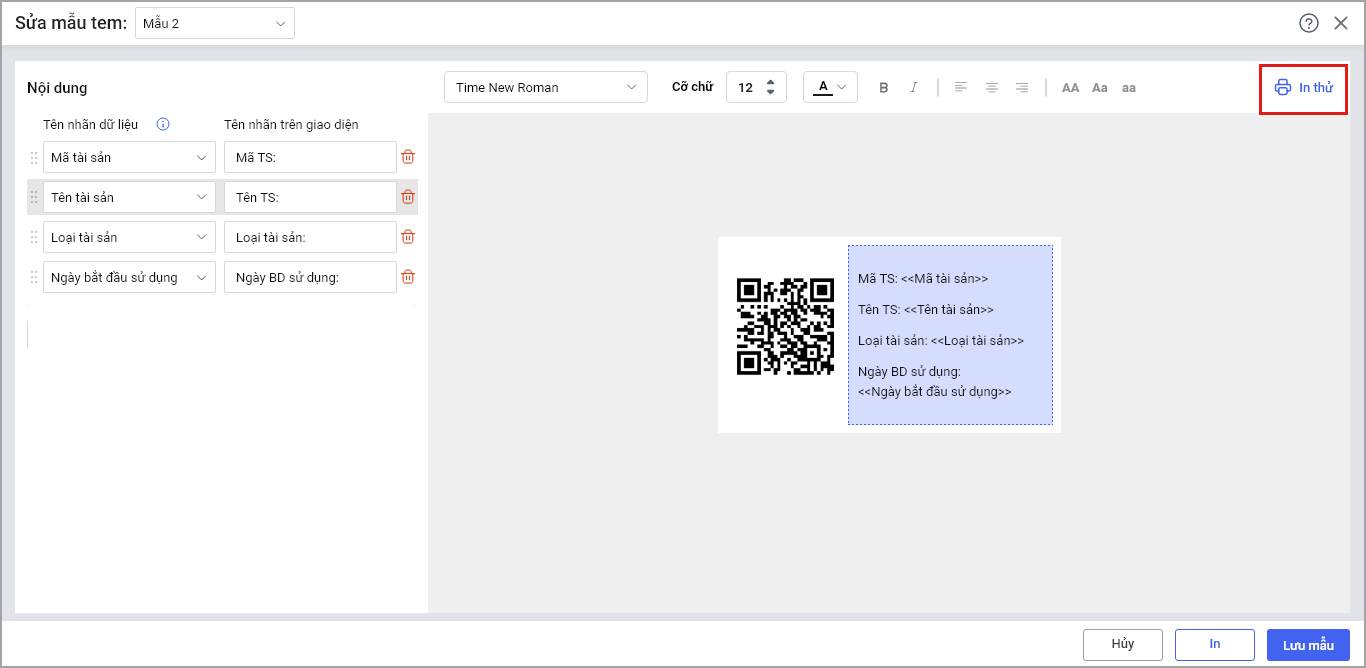Click the Tên TS: label input field
This screenshot has width=1366, height=668.
310,197
